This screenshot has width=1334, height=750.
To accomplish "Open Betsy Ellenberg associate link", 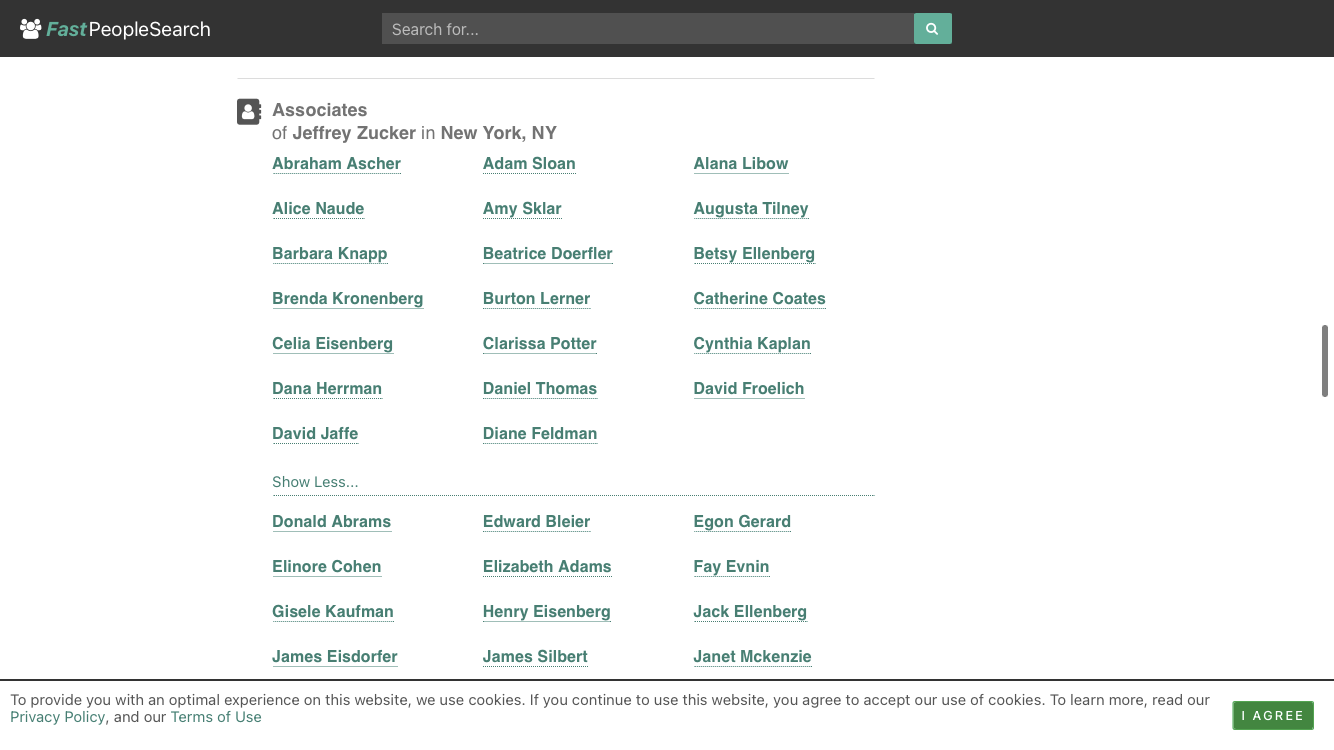I will (x=754, y=253).
